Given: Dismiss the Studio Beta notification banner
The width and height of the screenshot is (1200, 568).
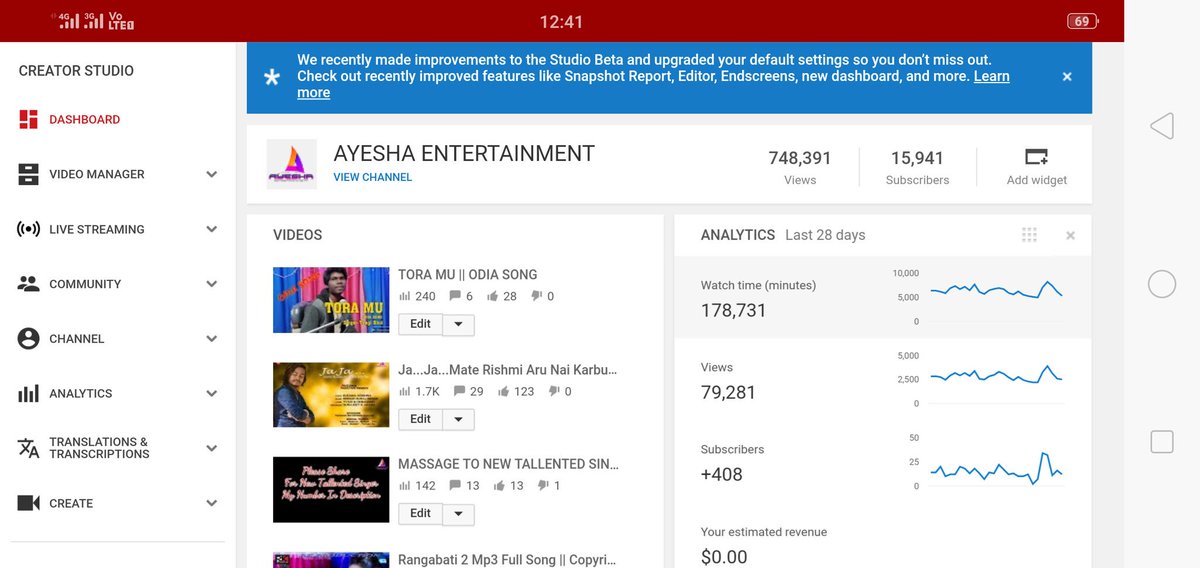Looking at the screenshot, I should (x=1067, y=77).
